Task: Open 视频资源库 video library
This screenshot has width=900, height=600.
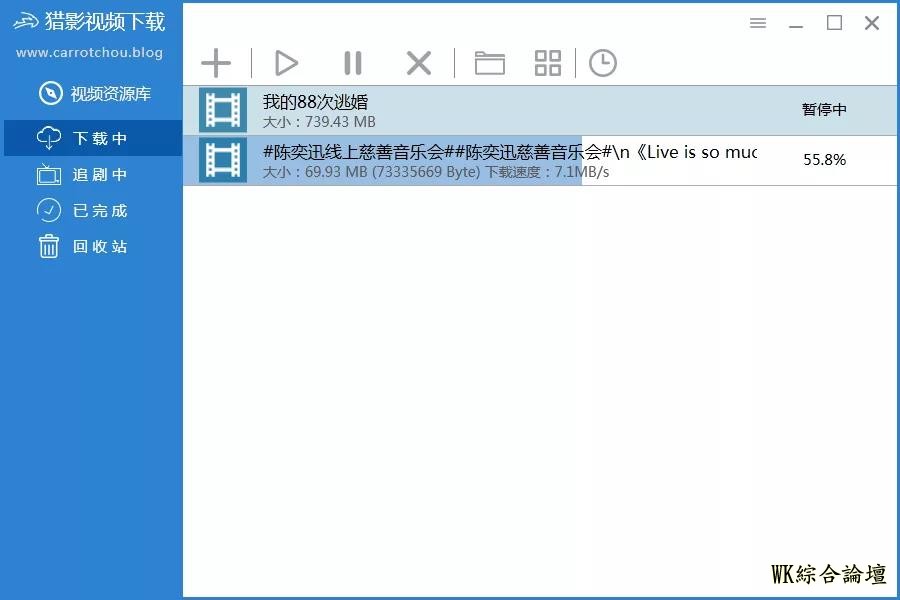Action: click(x=94, y=94)
